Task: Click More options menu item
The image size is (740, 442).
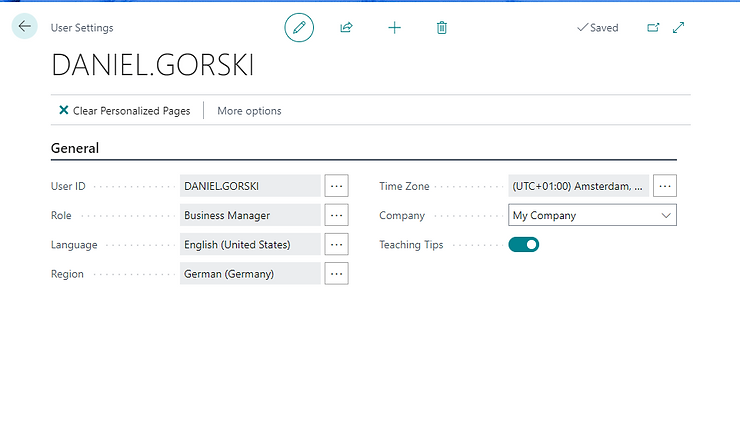Action: pyautogui.click(x=249, y=111)
